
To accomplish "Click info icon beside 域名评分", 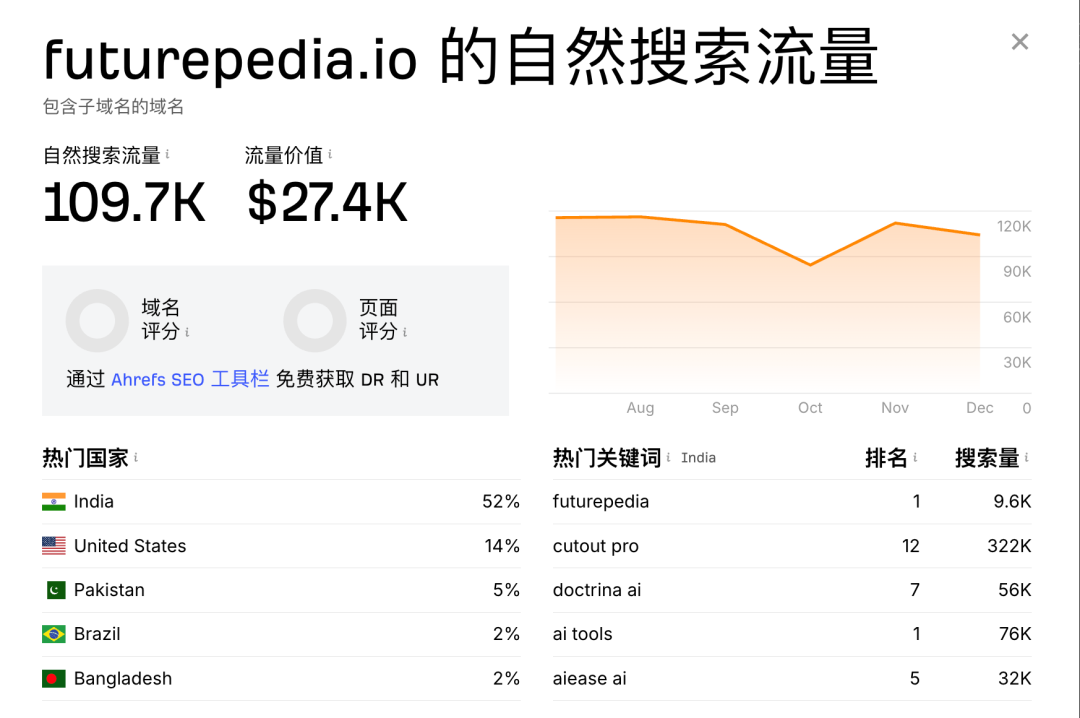I will click(x=187, y=332).
